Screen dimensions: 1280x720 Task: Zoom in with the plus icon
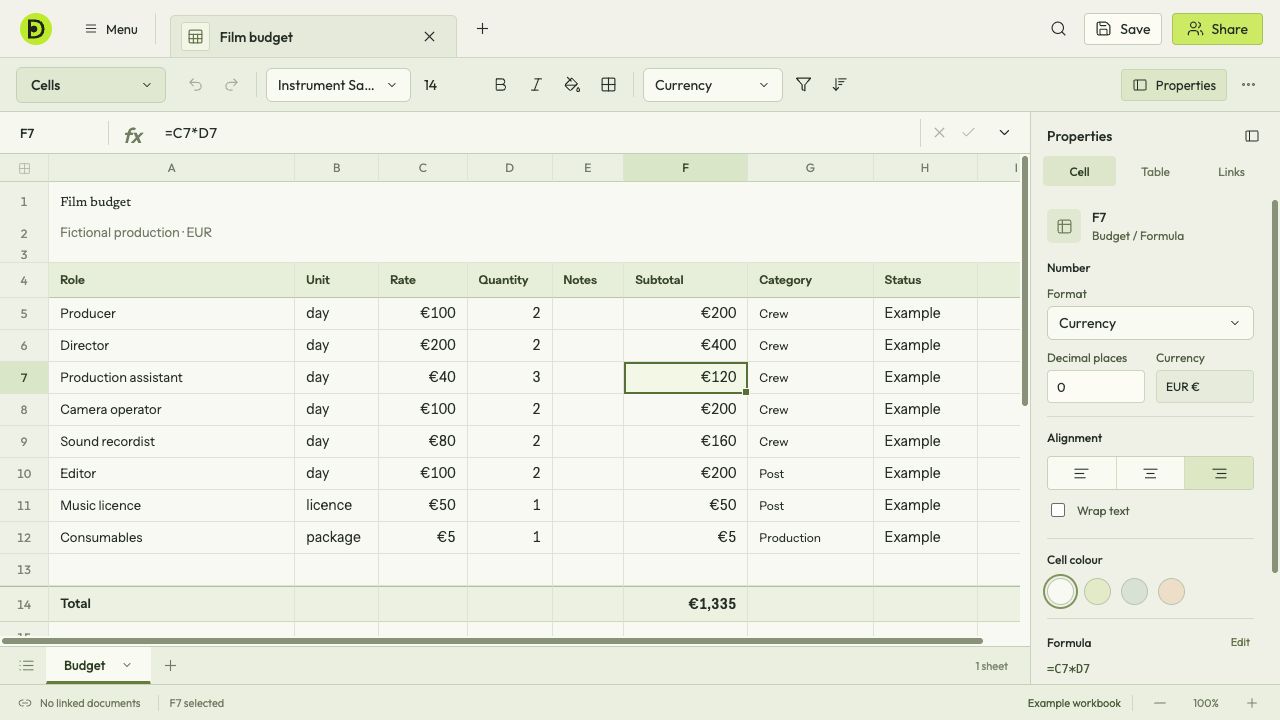(x=1251, y=703)
